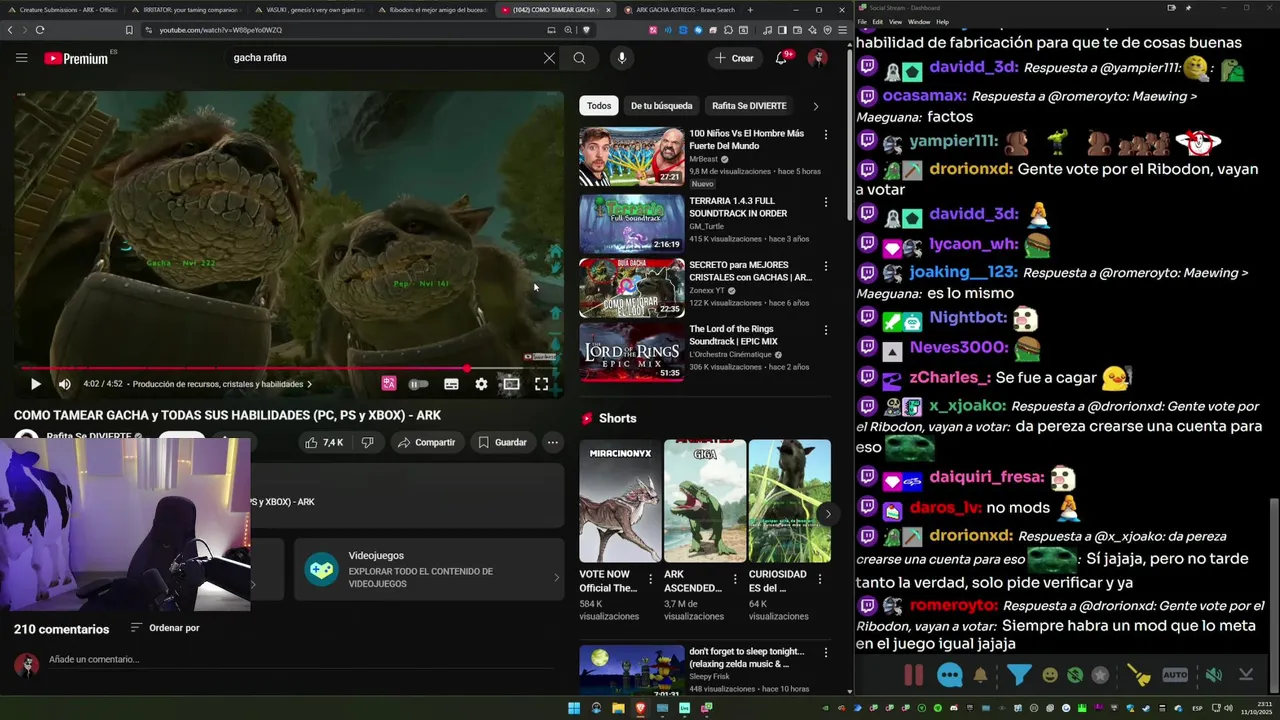Play the paused video
Viewport: 1280px width, 720px height.
(x=36, y=384)
